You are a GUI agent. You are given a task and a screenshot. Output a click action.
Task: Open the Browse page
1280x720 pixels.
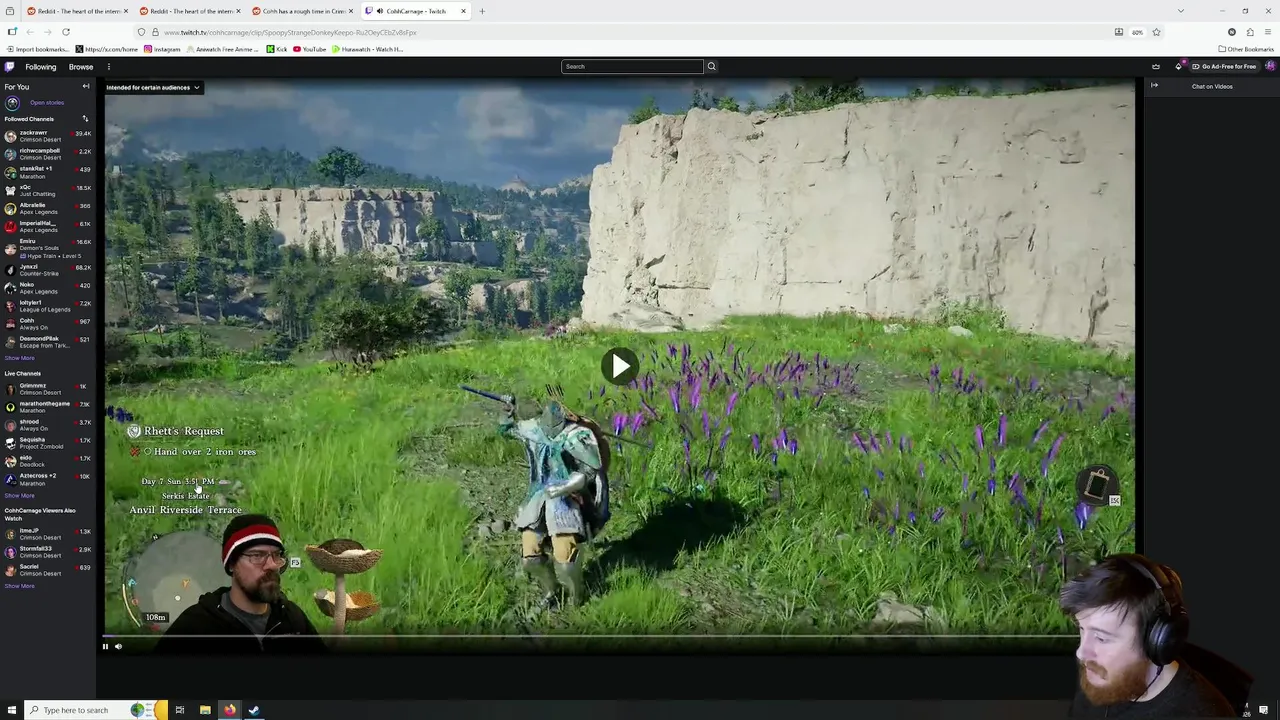pyautogui.click(x=81, y=67)
